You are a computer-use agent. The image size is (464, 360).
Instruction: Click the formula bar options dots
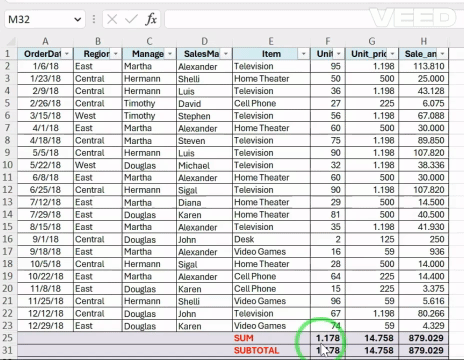[94, 19]
